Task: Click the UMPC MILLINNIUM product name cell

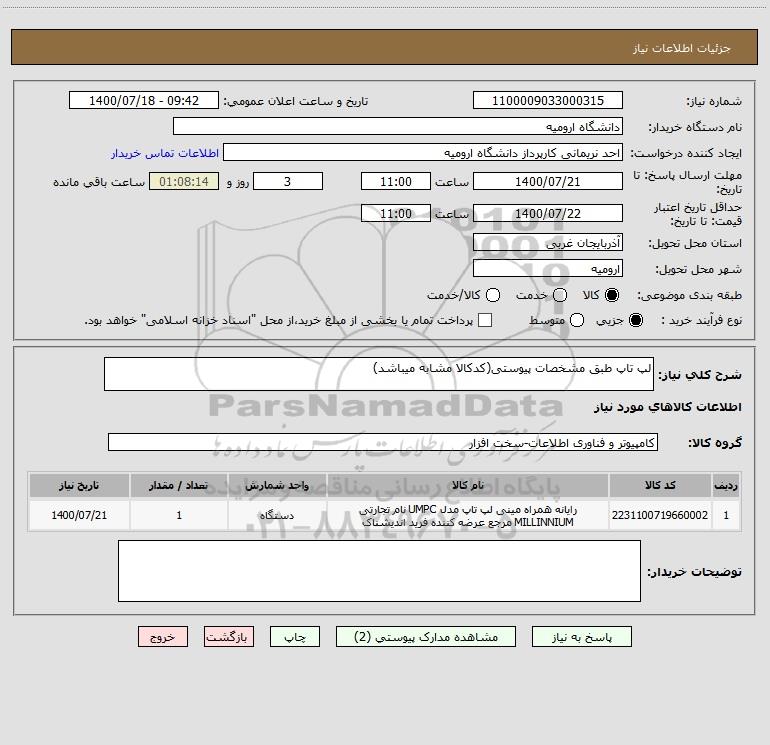Action: click(468, 515)
